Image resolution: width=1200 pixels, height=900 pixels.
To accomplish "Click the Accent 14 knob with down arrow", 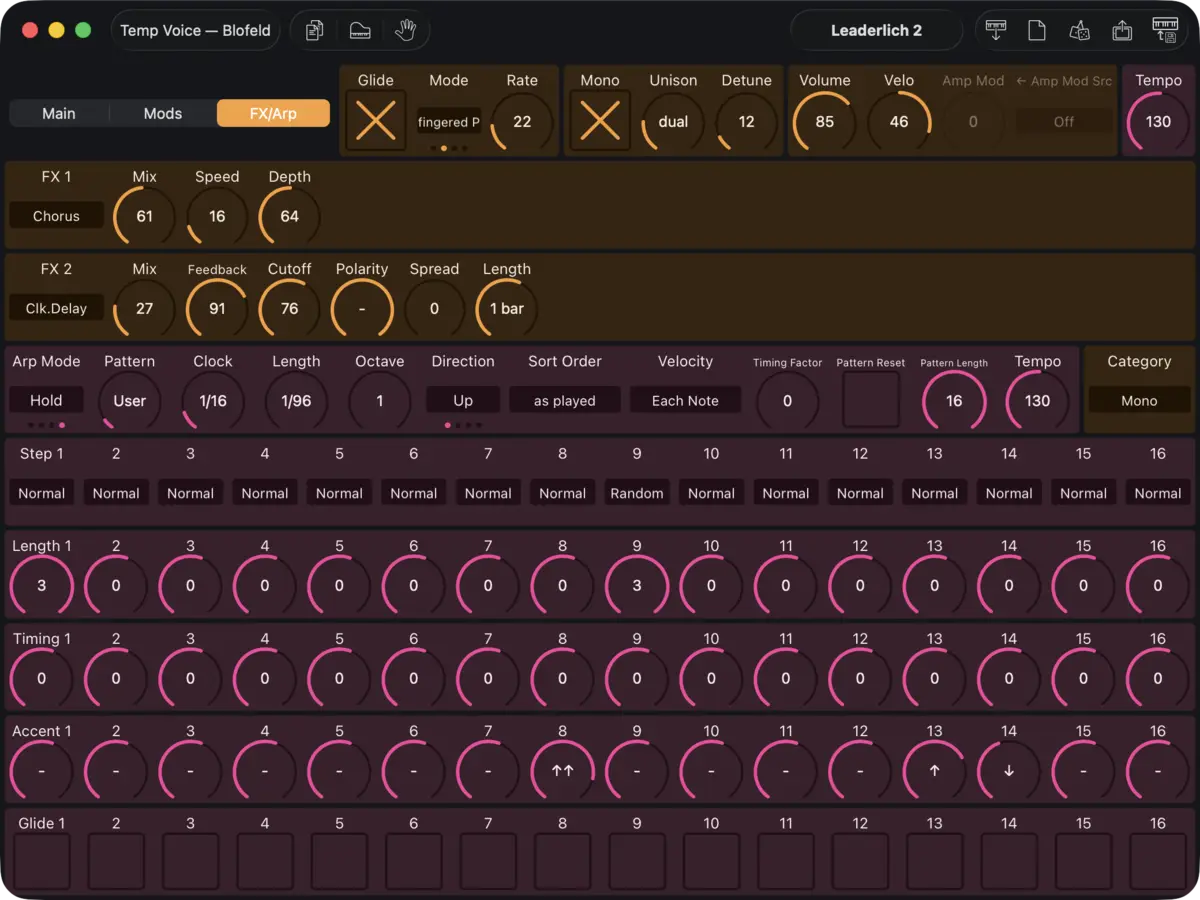I will pos(1009,772).
